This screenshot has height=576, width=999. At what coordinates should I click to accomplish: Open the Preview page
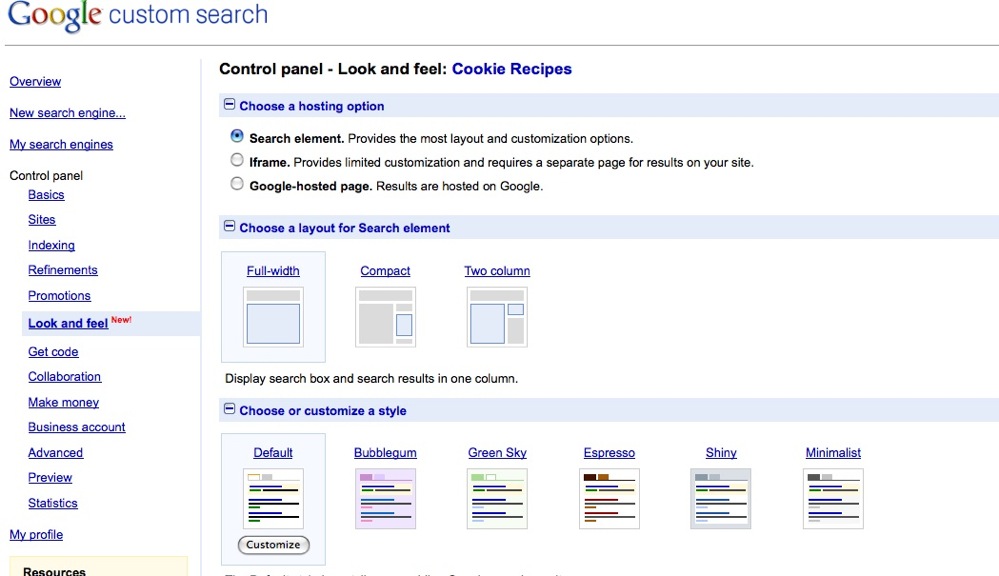click(50, 478)
